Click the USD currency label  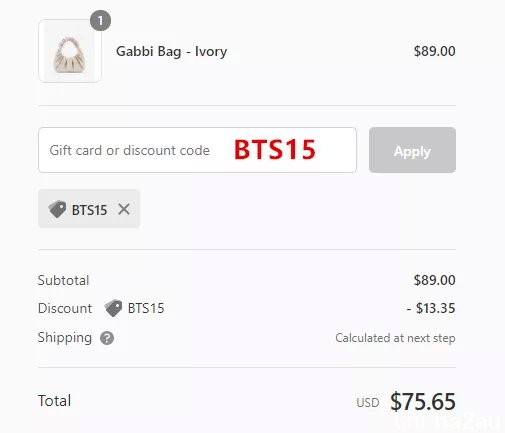pyautogui.click(x=368, y=403)
